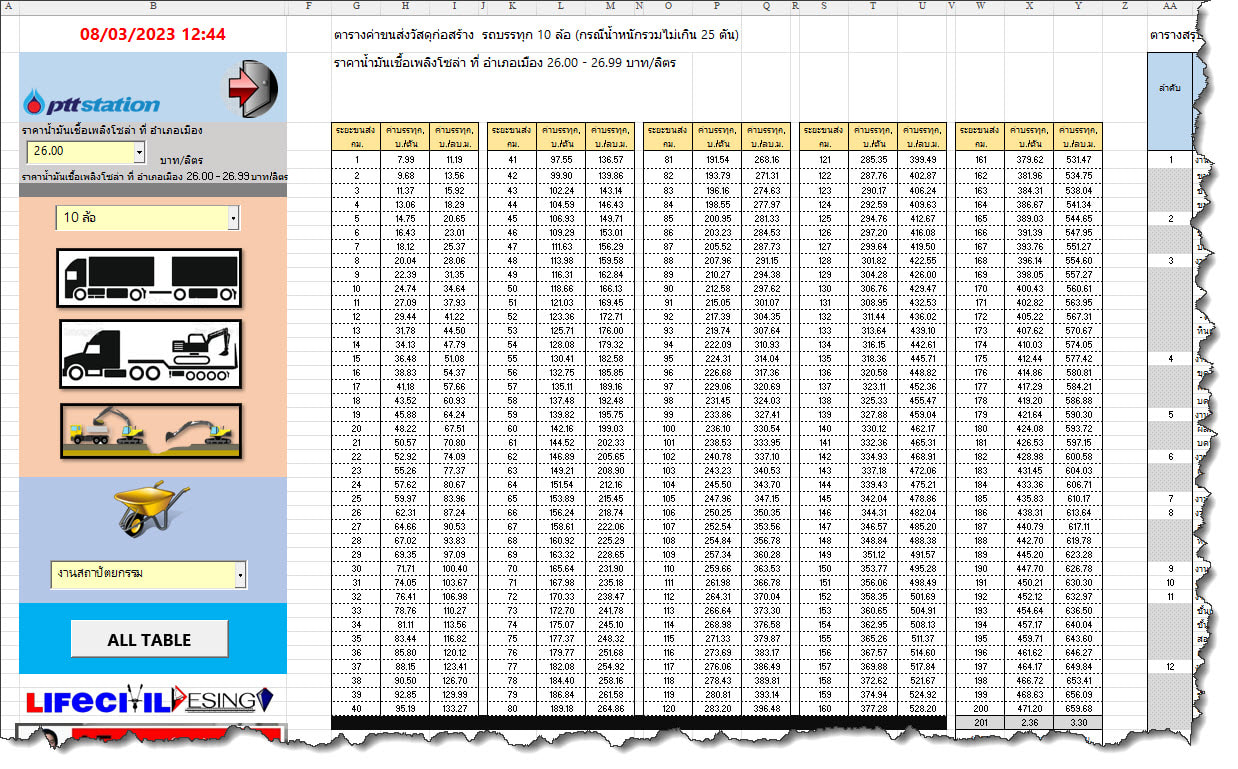This screenshot has height=769, width=1238.
Task: Select column X header
Action: 1030,7
